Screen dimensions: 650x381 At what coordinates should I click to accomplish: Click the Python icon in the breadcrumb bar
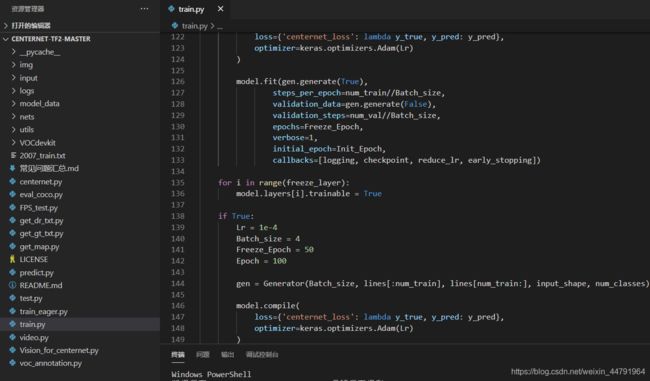(175, 26)
